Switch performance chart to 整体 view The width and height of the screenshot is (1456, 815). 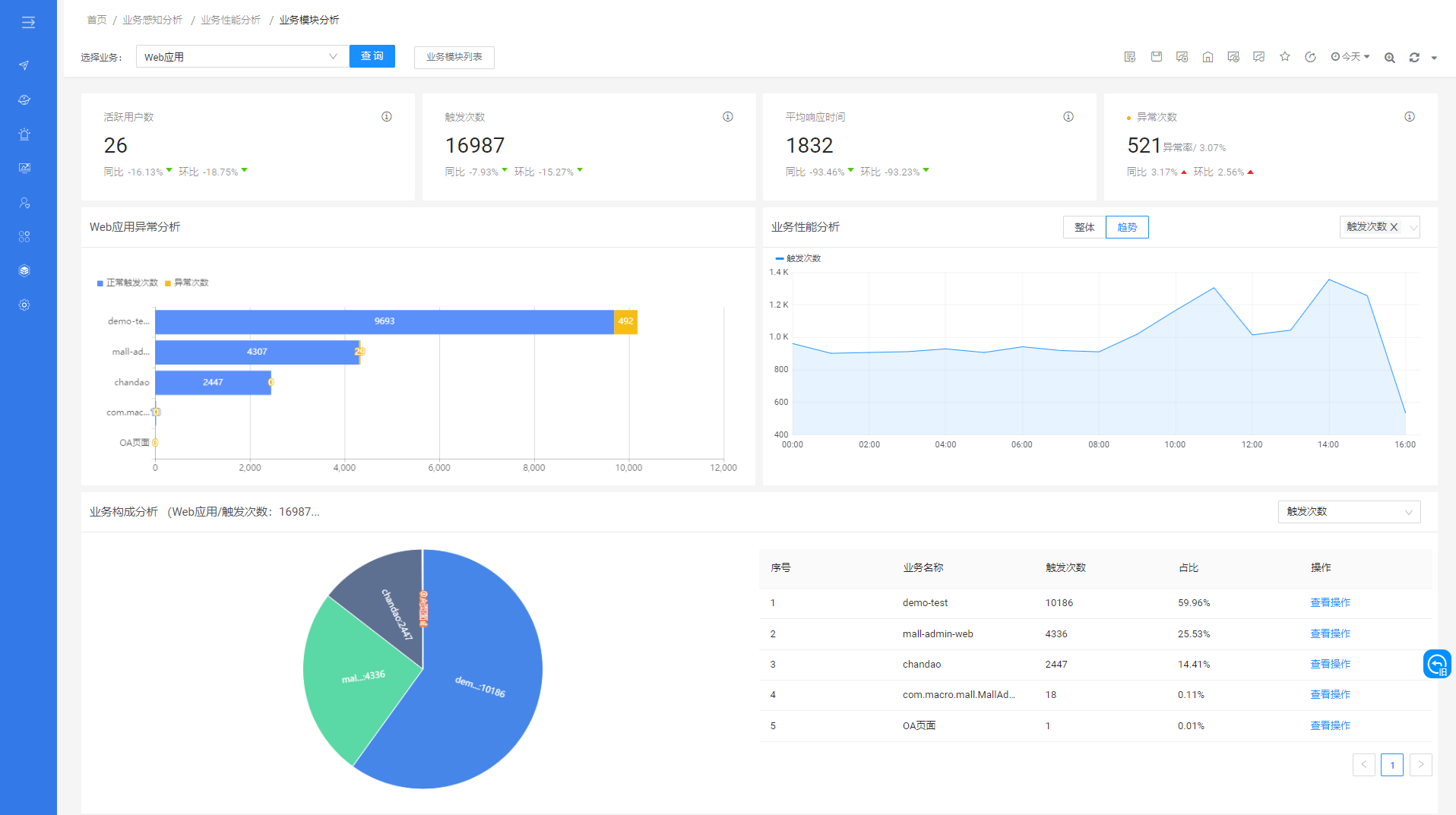click(1084, 227)
